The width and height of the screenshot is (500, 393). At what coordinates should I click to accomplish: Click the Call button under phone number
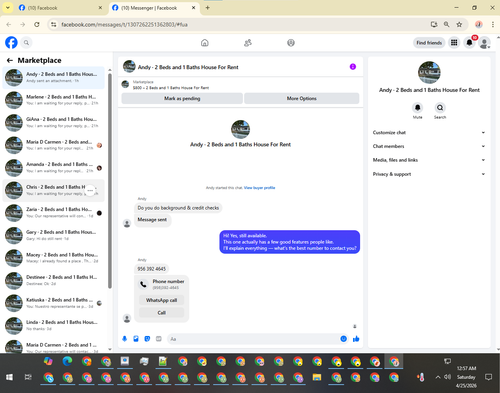click(x=161, y=313)
